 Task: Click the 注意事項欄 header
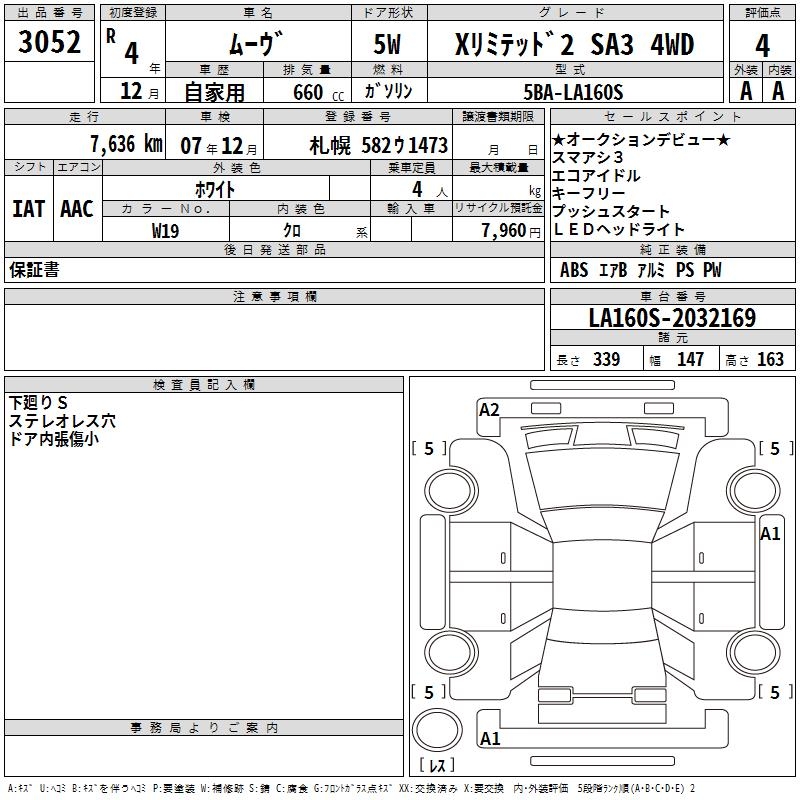click(x=274, y=296)
